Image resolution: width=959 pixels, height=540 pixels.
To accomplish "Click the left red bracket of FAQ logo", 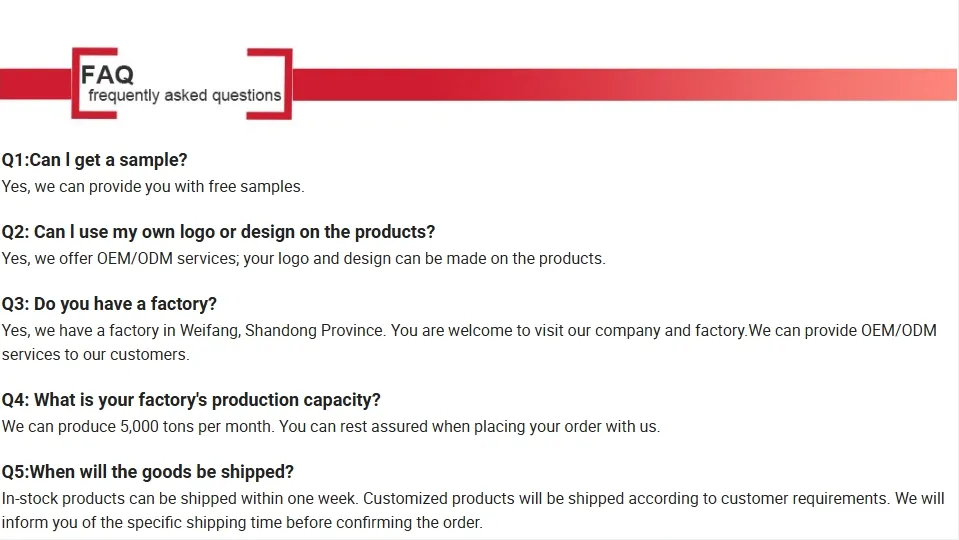I will click(x=76, y=84).
